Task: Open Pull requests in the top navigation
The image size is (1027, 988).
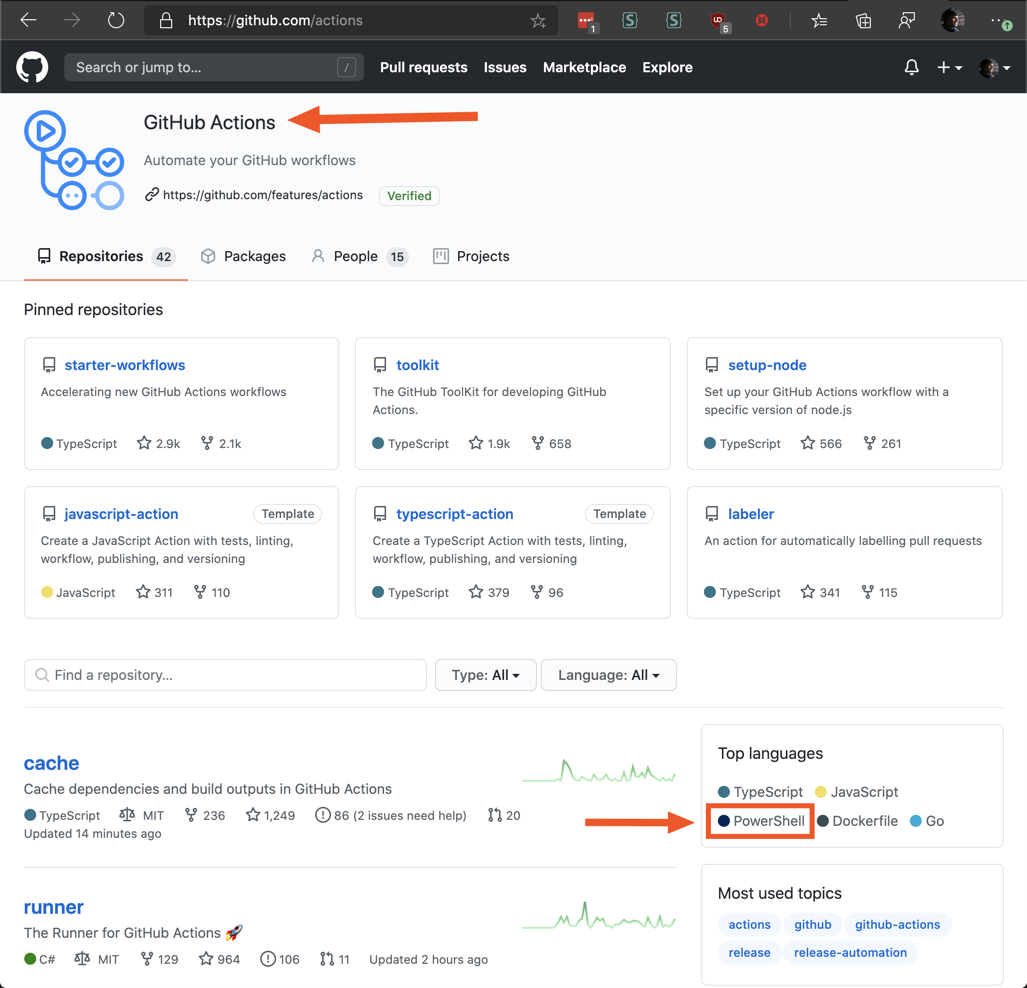Action: [x=423, y=67]
